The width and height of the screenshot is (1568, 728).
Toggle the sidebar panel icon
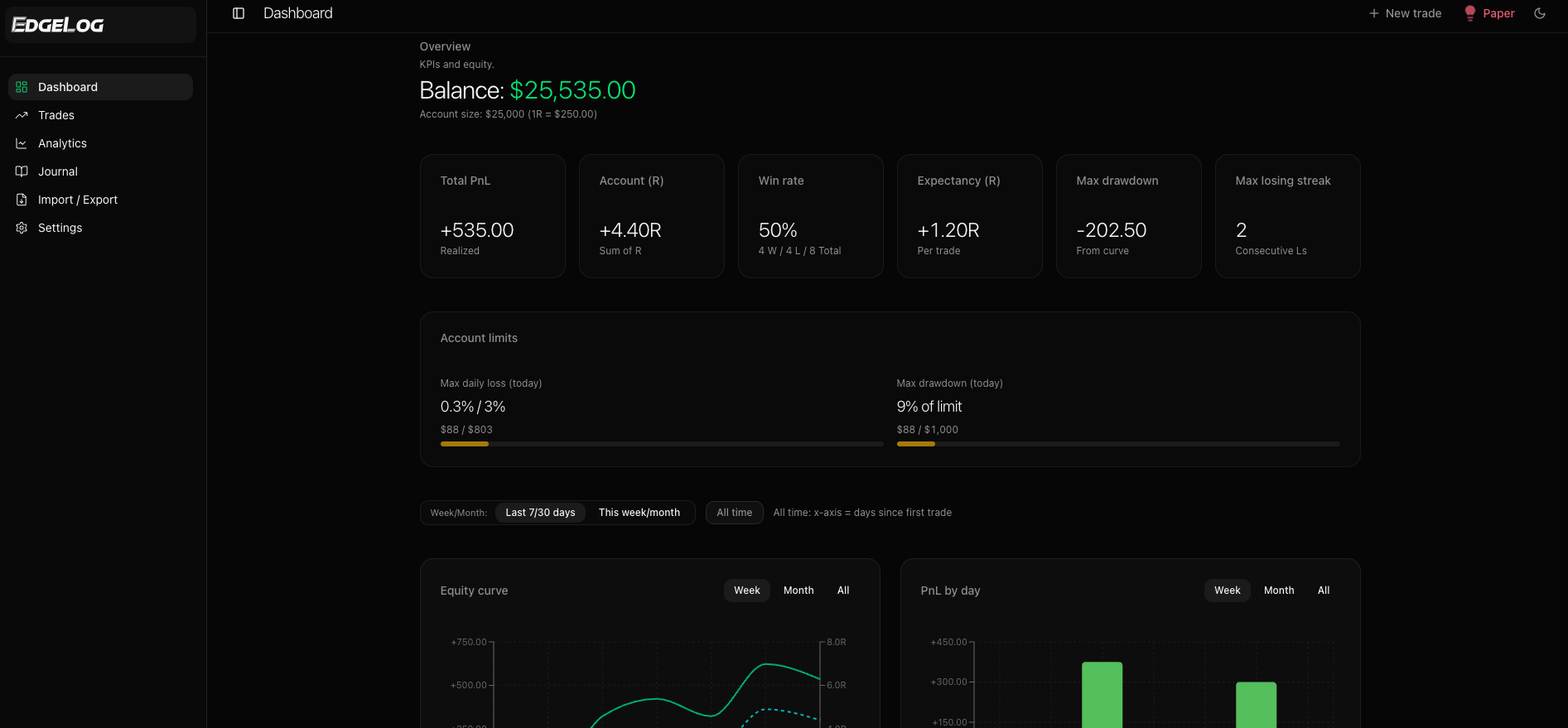[x=239, y=13]
